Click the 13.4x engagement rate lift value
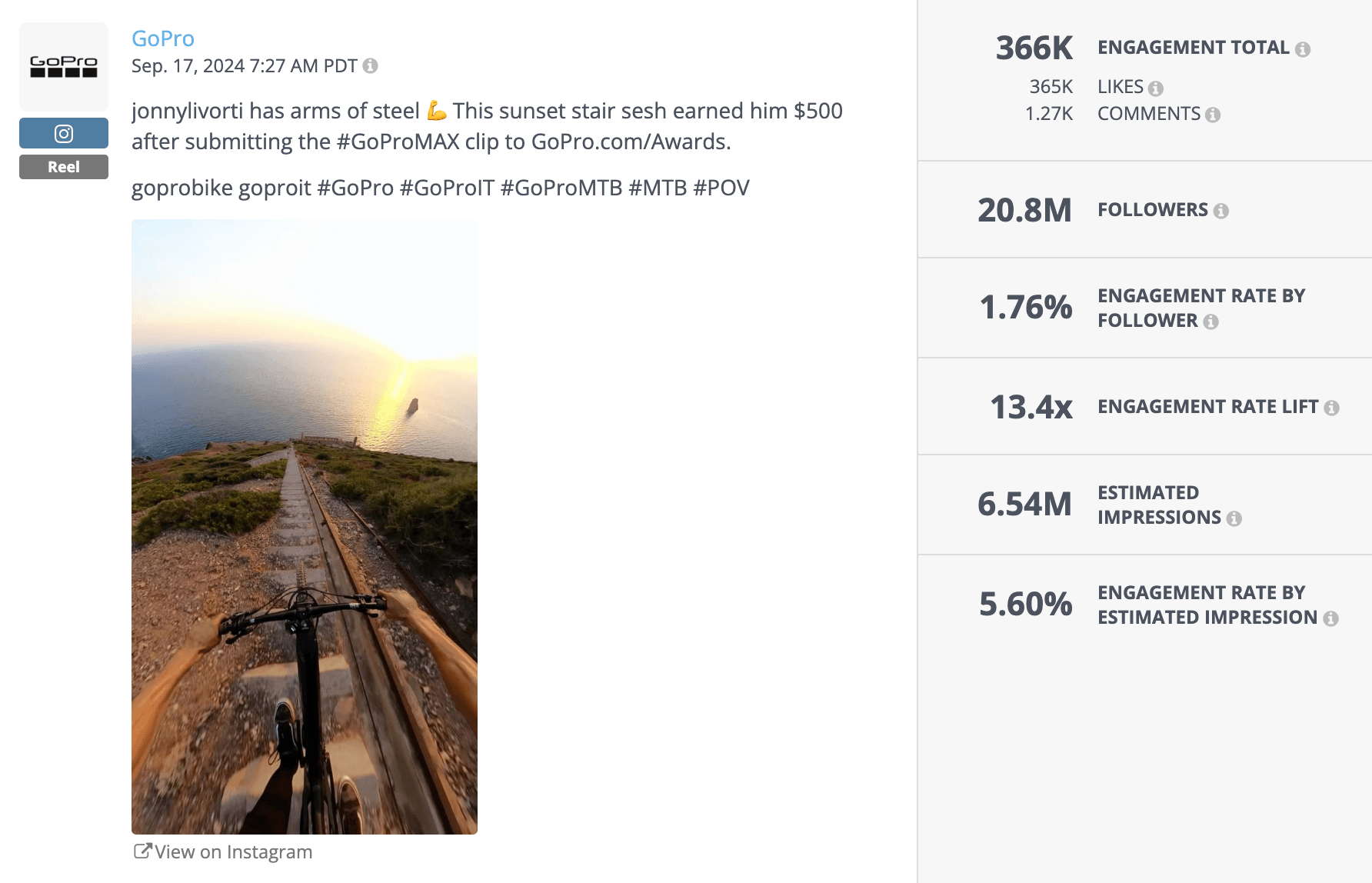1372x883 pixels. (x=1031, y=407)
